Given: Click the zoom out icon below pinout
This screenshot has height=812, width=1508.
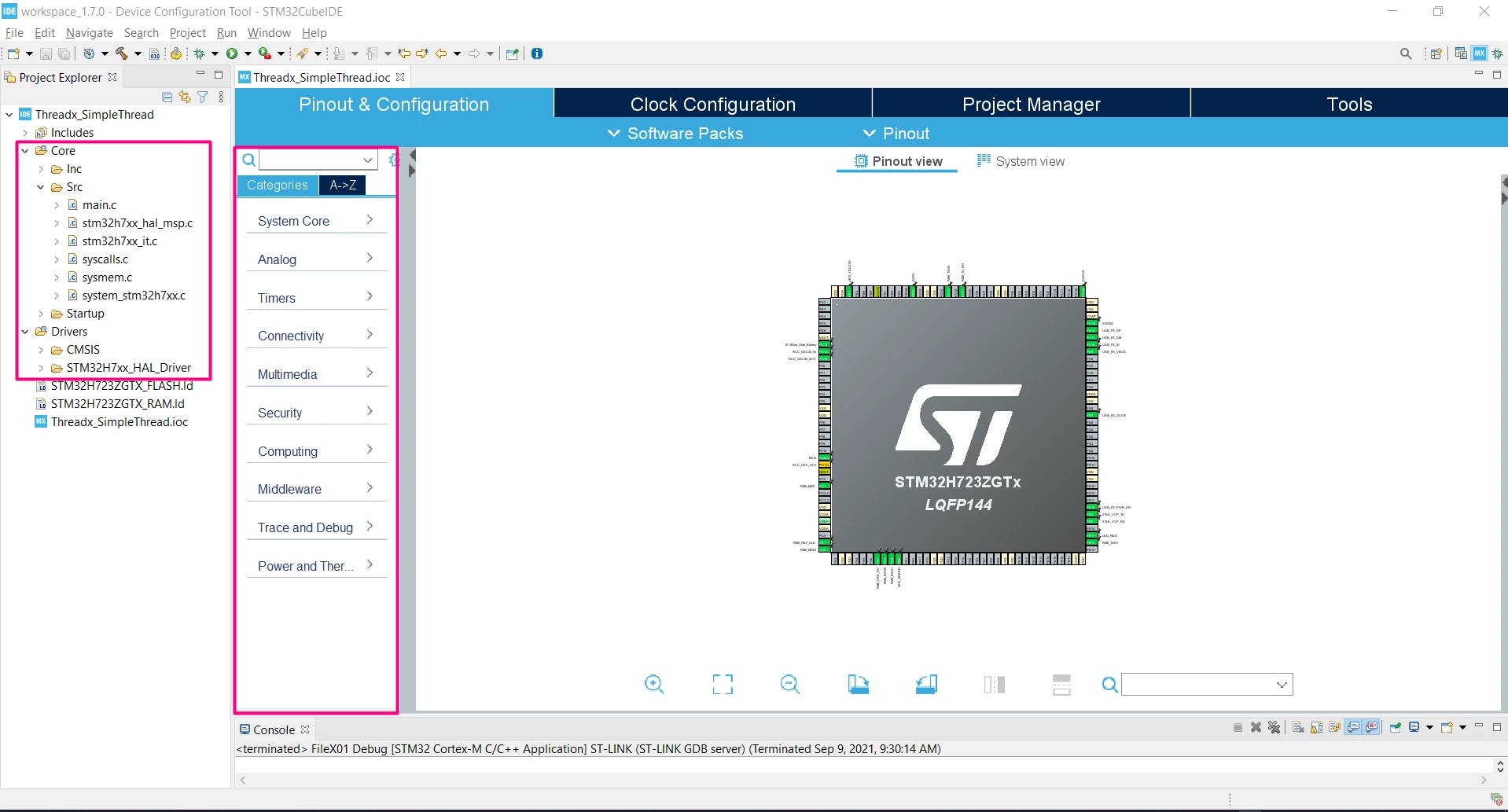Looking at the screenshot, I should (790, 684).
